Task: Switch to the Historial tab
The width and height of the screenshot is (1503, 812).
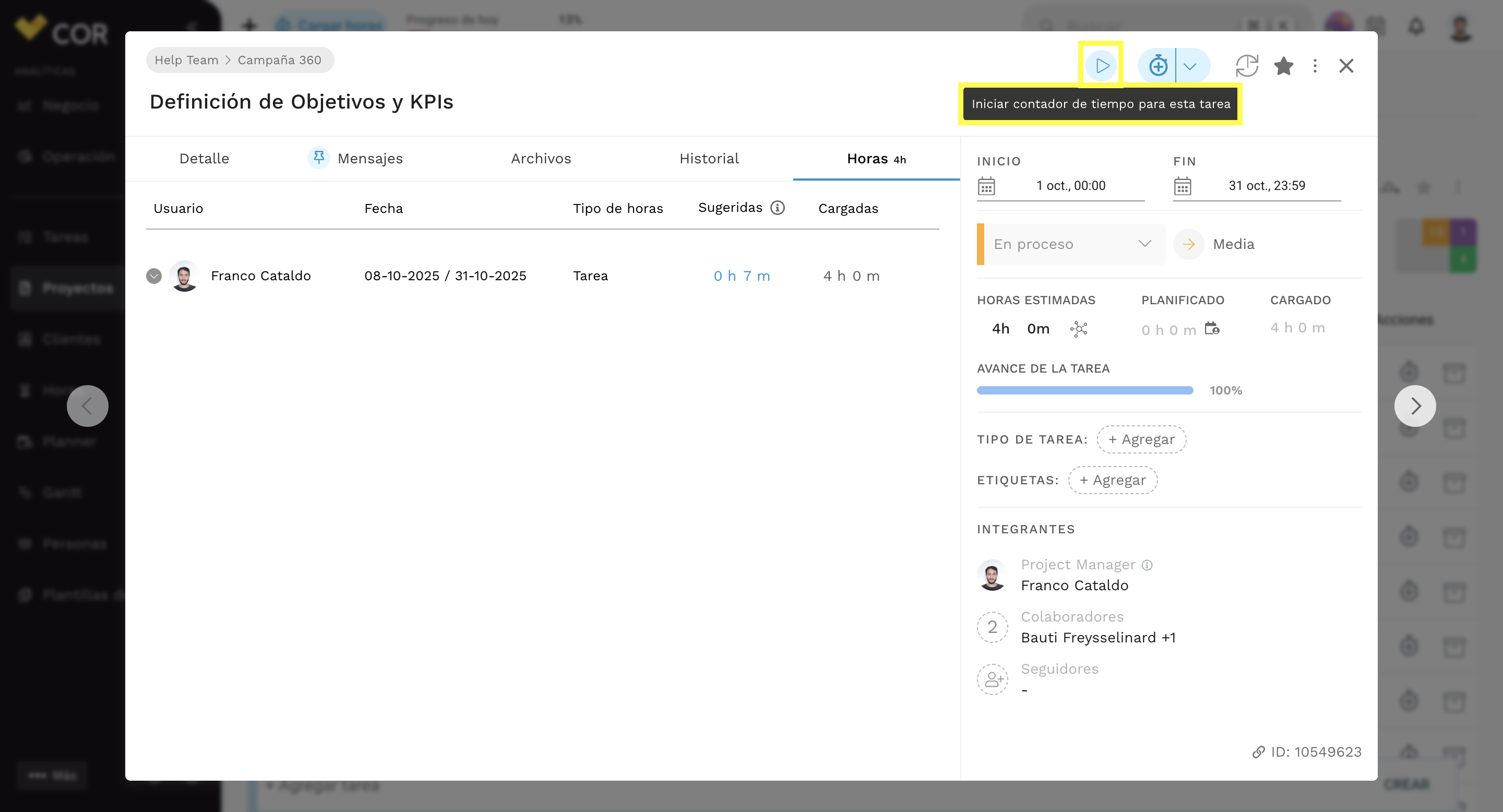Action: [709, 158]
